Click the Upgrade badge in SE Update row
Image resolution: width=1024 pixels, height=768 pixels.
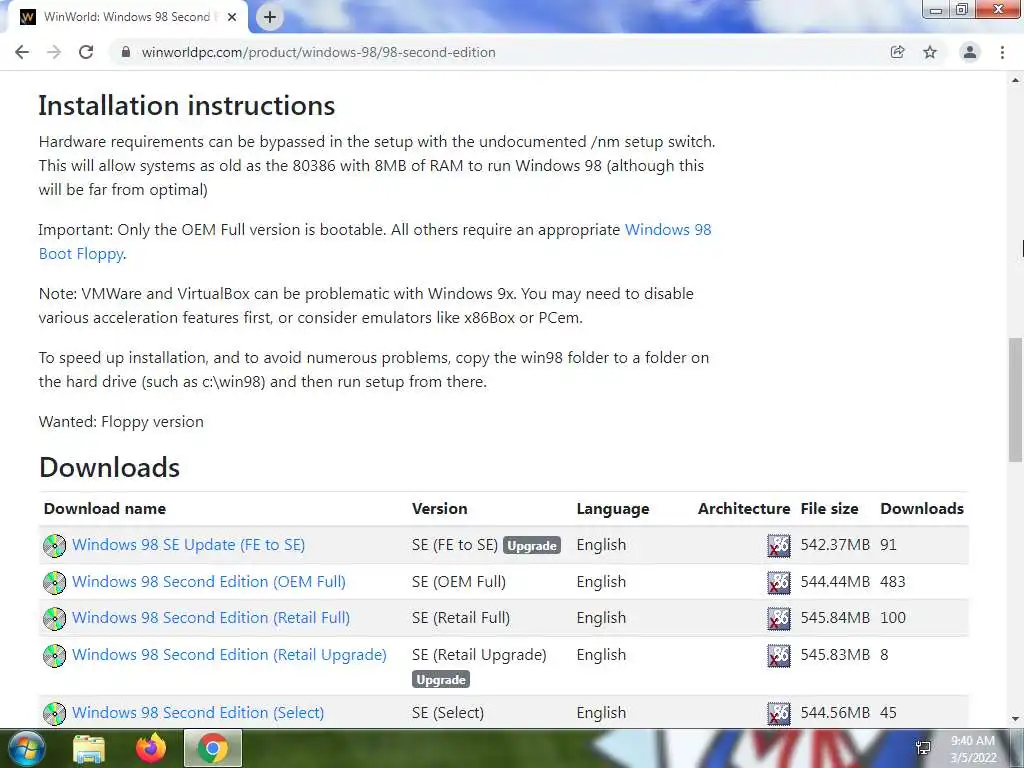pos(532,545)
